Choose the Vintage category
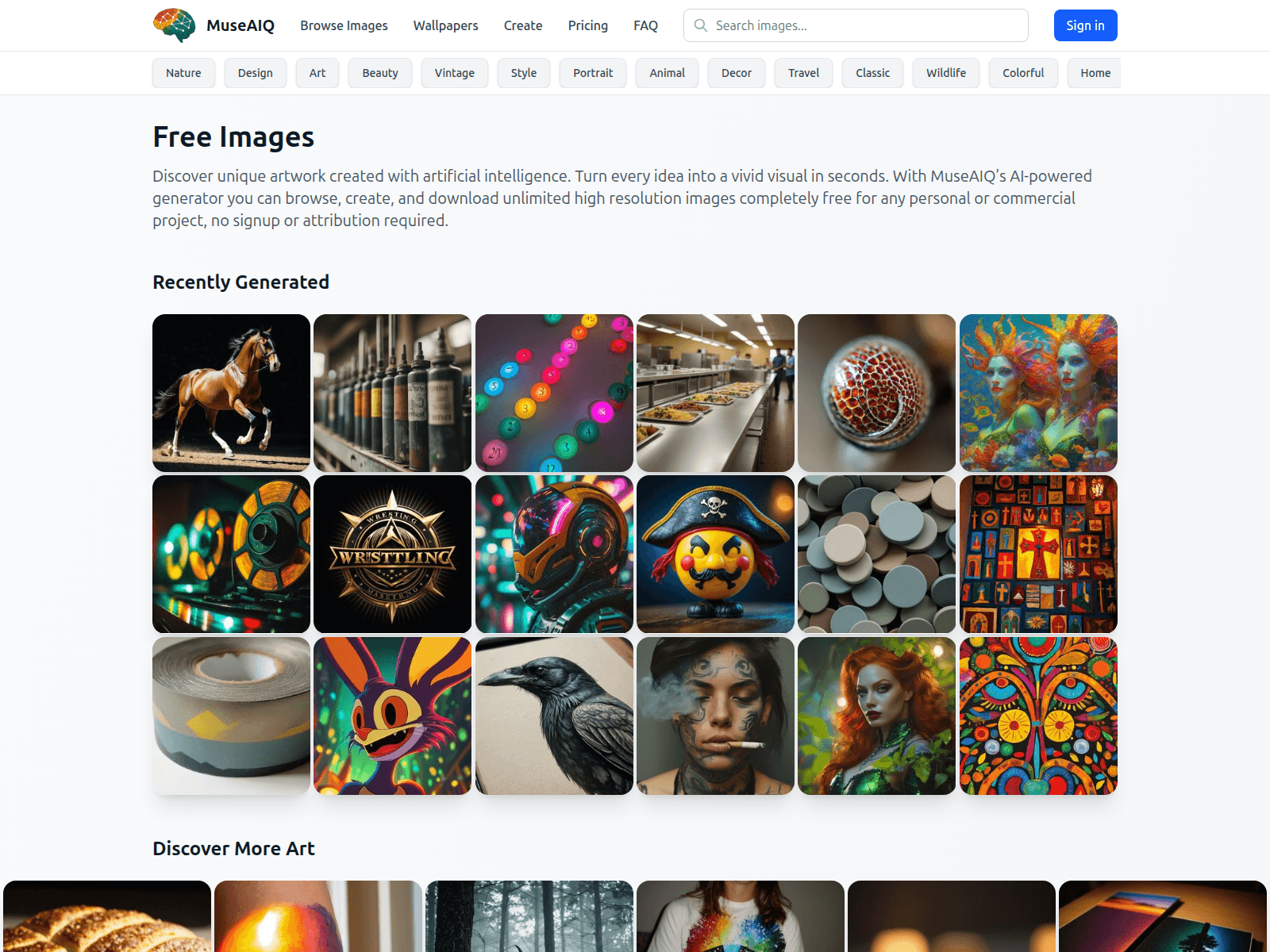Viewport: 1270px width, 952px height. 454,72
